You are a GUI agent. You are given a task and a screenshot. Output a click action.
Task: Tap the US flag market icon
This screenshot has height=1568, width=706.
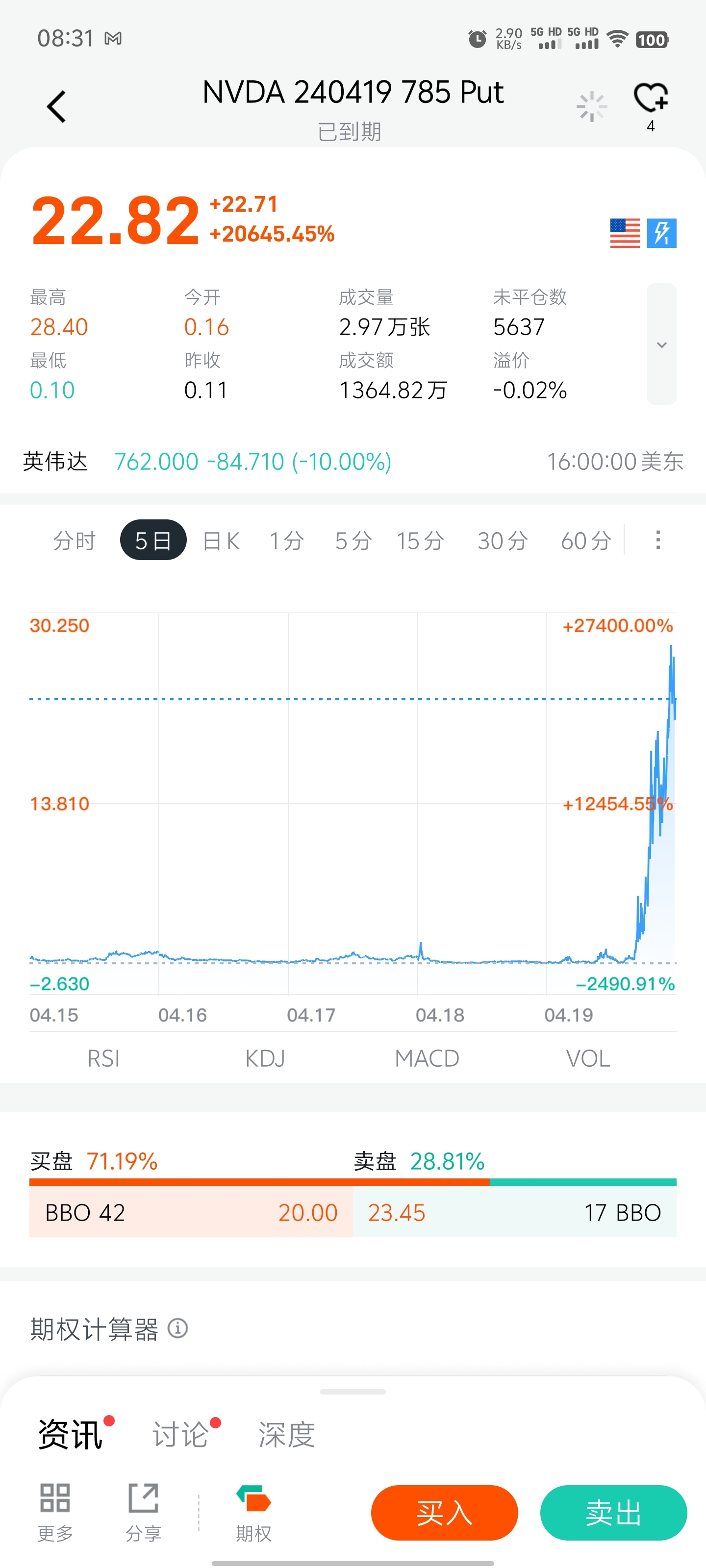625,233
